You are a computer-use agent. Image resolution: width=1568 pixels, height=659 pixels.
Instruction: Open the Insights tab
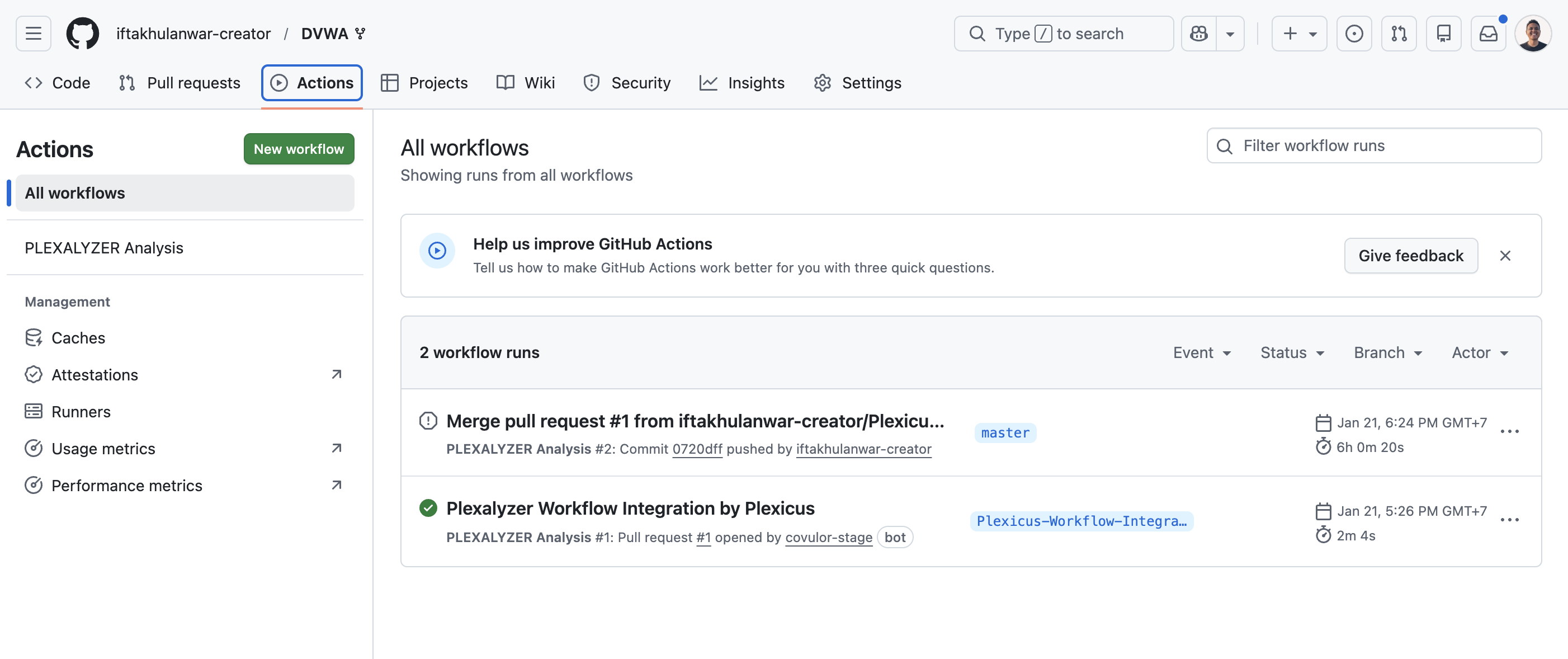click(x=743, y=83)
